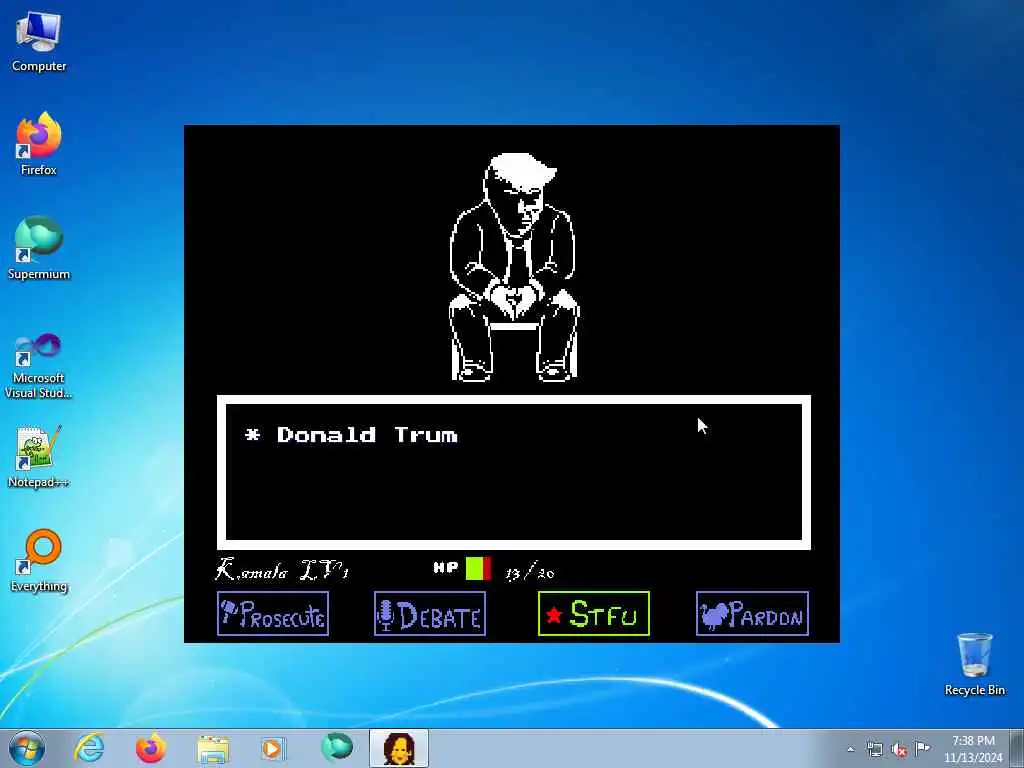Launch Internet Explorer from the taskbar

(89, 748)
